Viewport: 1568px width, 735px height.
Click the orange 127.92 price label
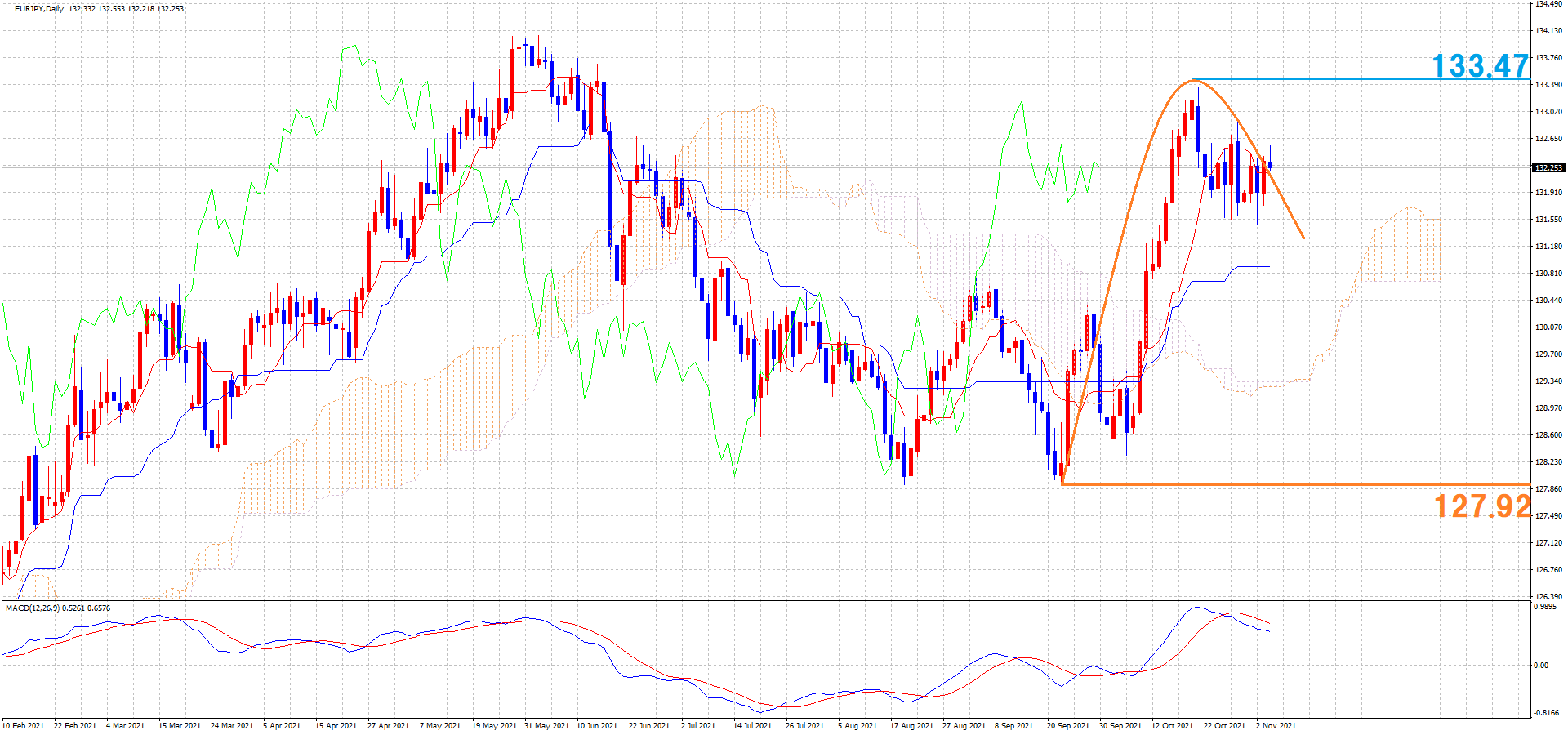tap(1481, 506)
